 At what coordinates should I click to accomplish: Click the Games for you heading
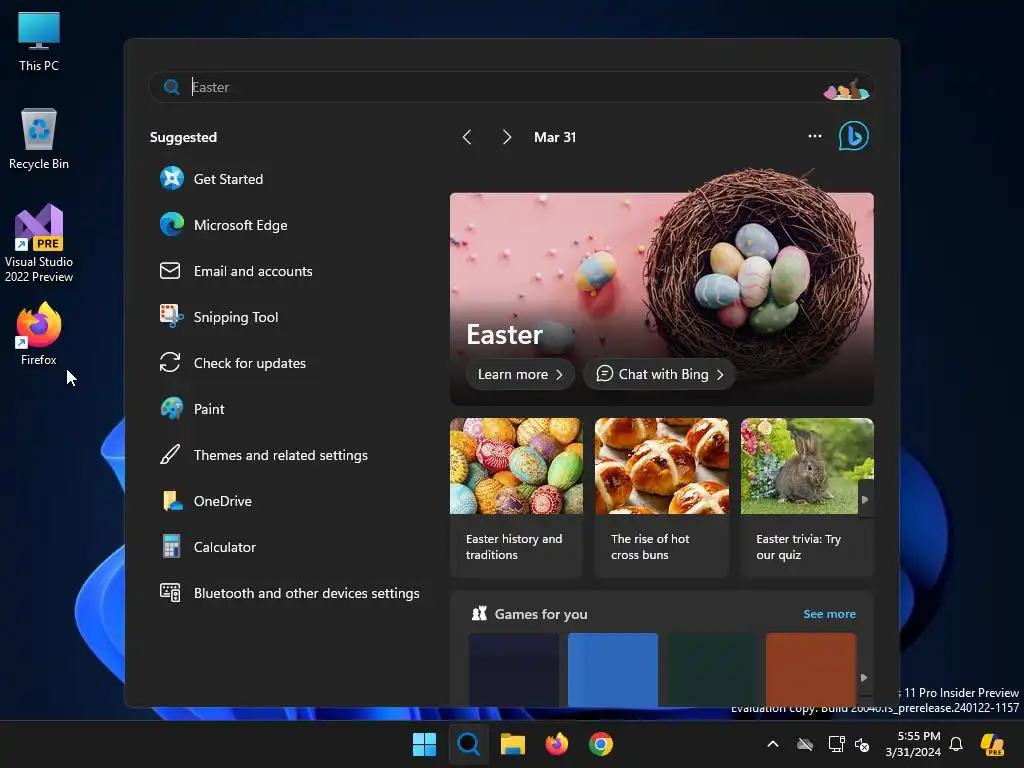click(x=541, y=614)
